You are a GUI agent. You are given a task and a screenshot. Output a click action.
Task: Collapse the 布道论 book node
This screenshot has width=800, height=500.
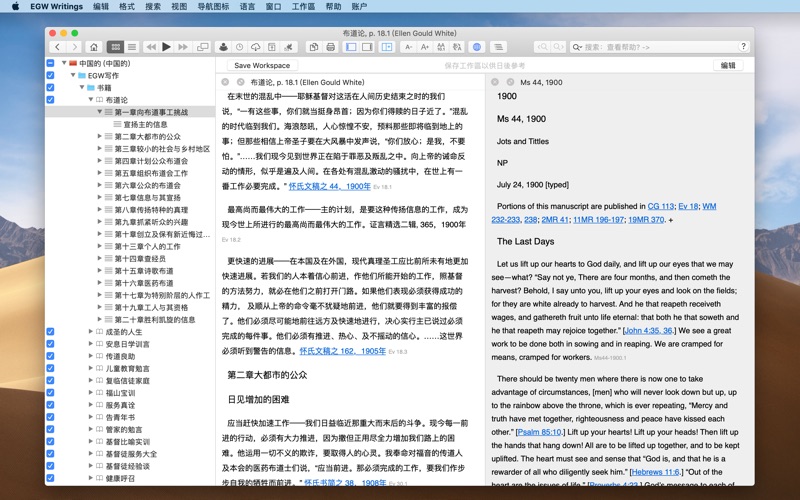[91, 100]
